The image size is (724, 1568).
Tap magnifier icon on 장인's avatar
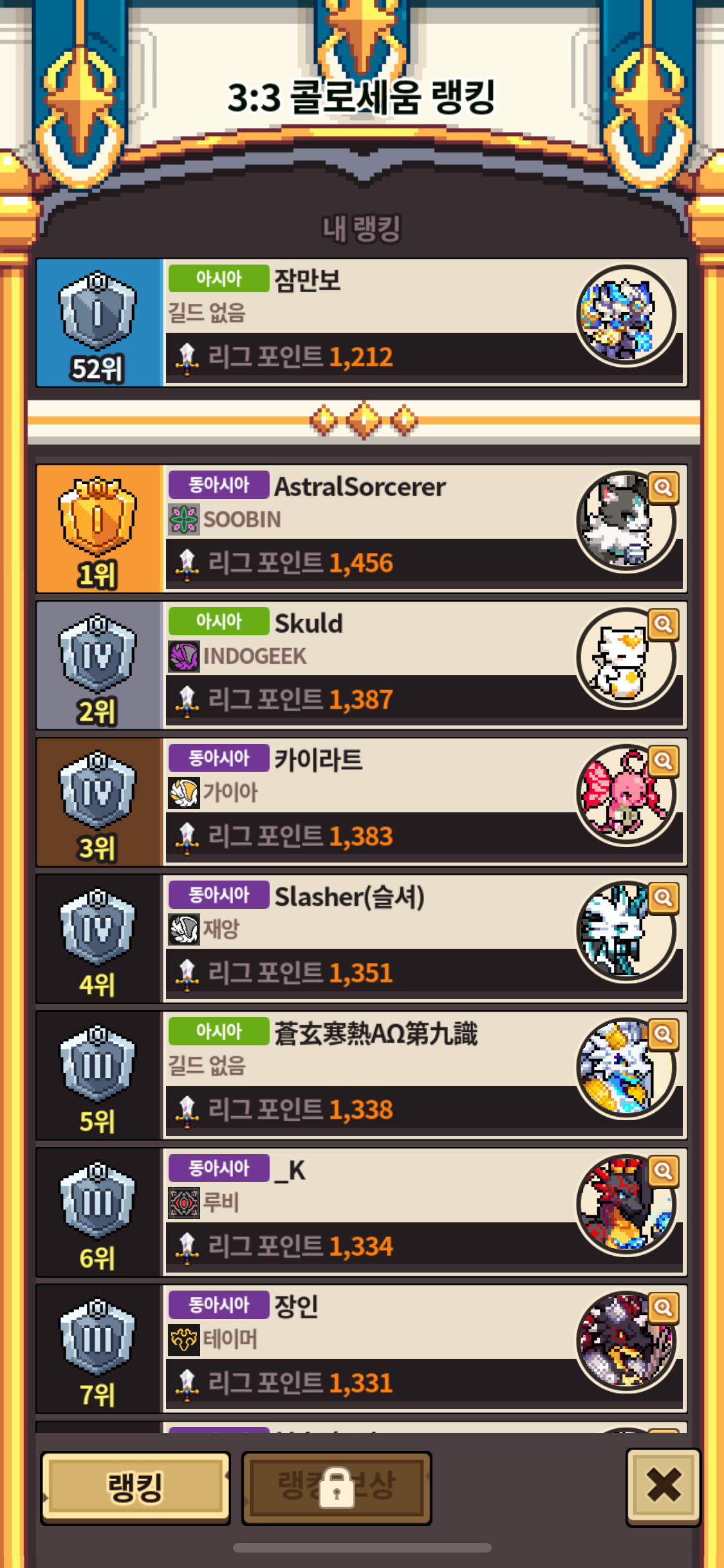click(664, 1307)
